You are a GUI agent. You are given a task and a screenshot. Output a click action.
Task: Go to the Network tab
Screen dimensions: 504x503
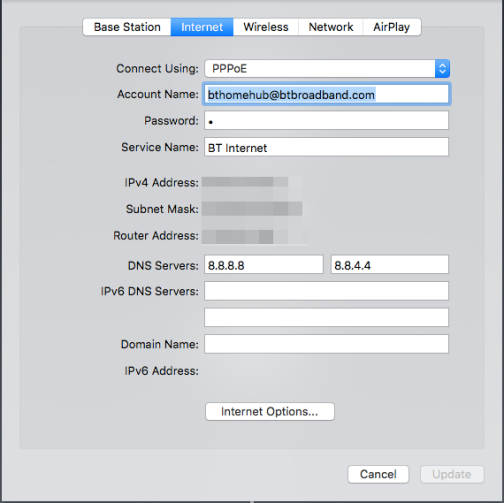(x=331, y=27)
